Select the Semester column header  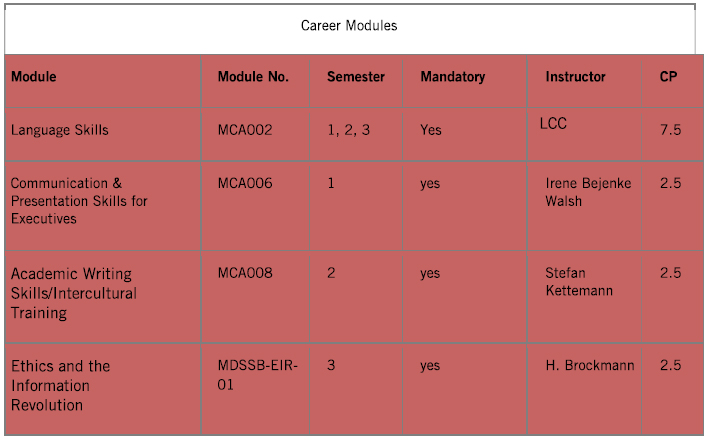(x=356, y=77)
